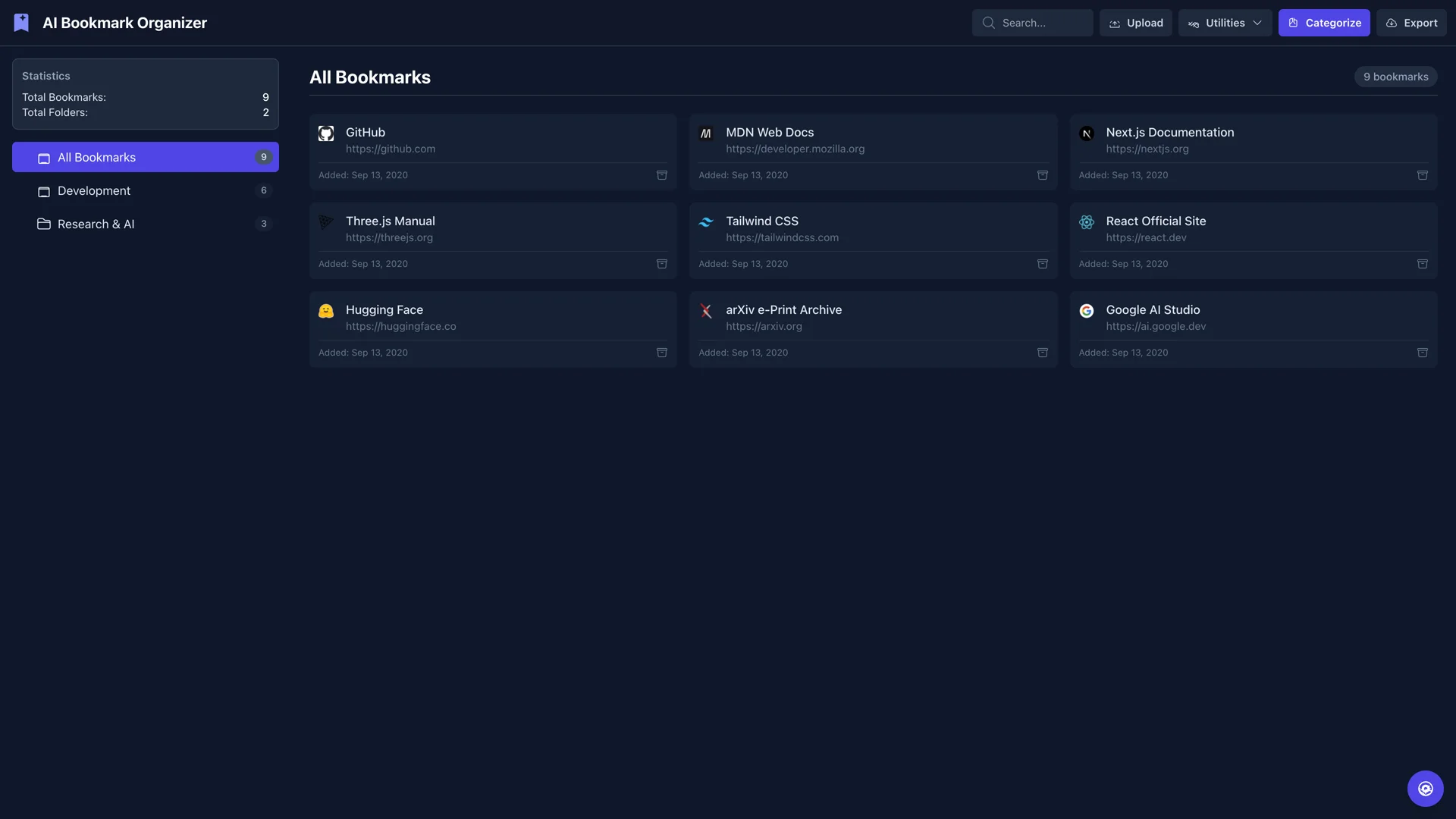Archive the MDN Web Docs bookmark
1456x819 pixels.
[x=1043, y=175]
